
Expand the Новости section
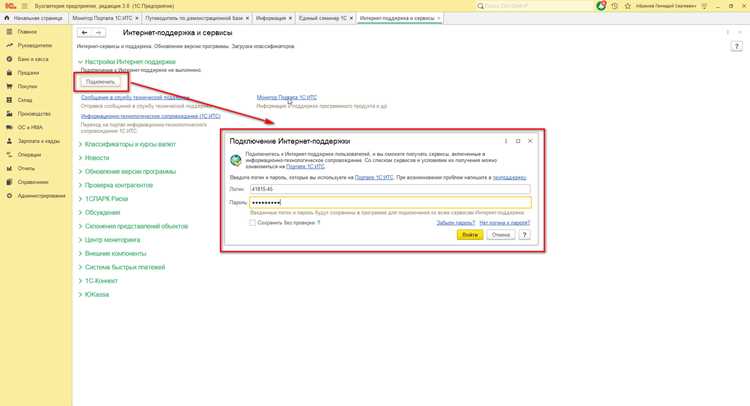94,158
